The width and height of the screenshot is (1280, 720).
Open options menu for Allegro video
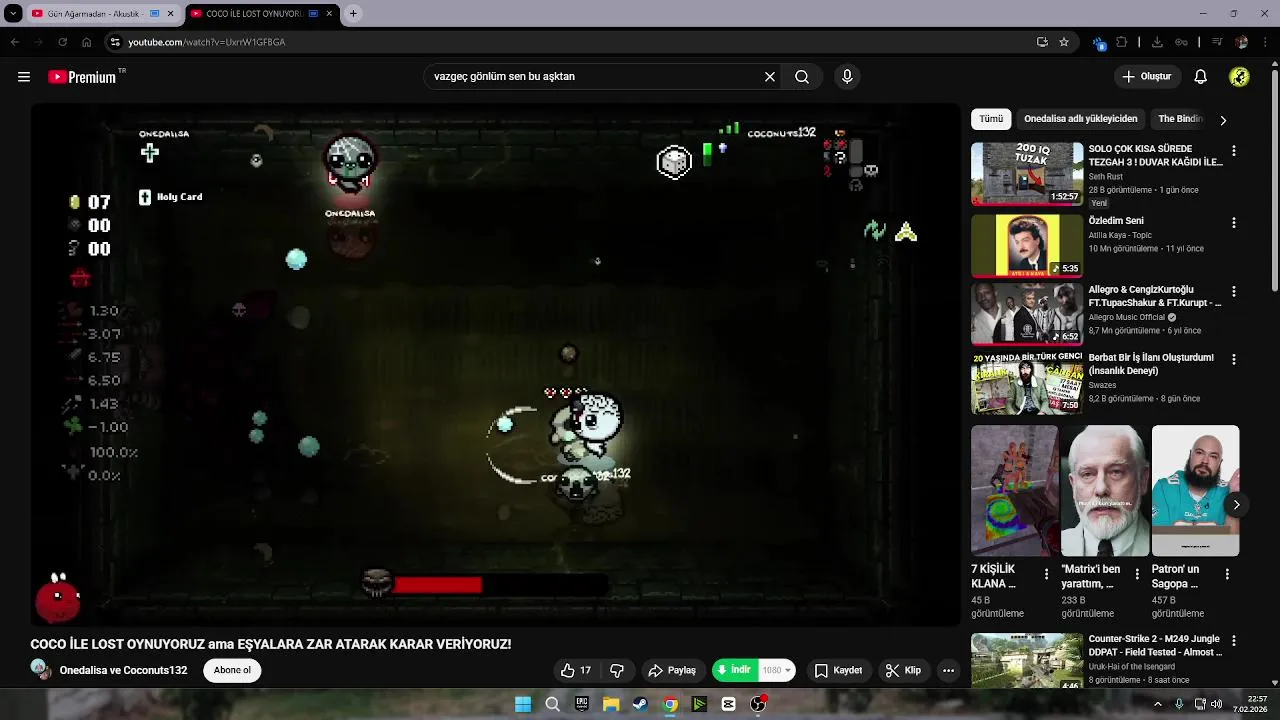tap(1233, 291)
